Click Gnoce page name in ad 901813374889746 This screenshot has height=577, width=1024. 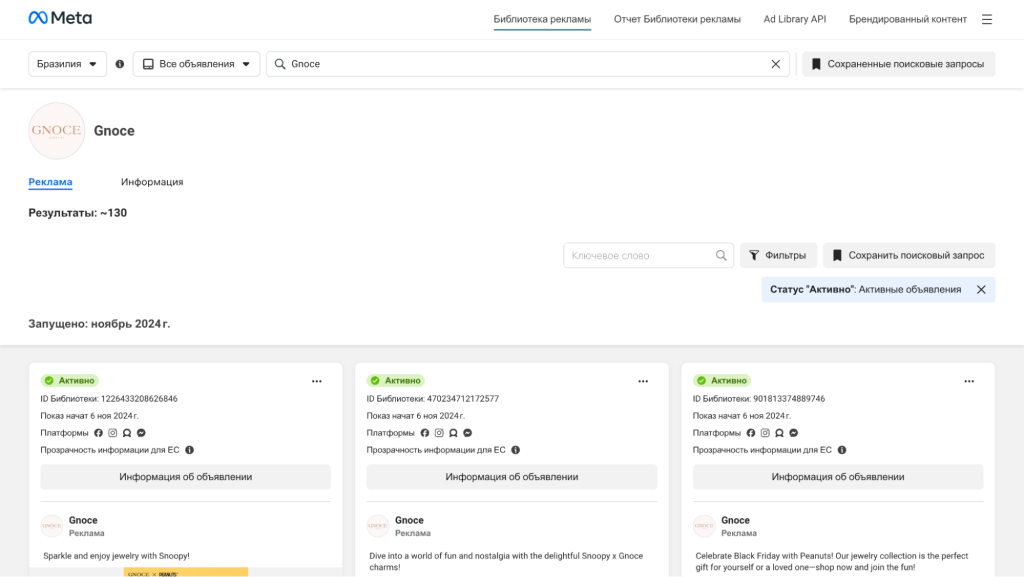(x=735, y=520)
